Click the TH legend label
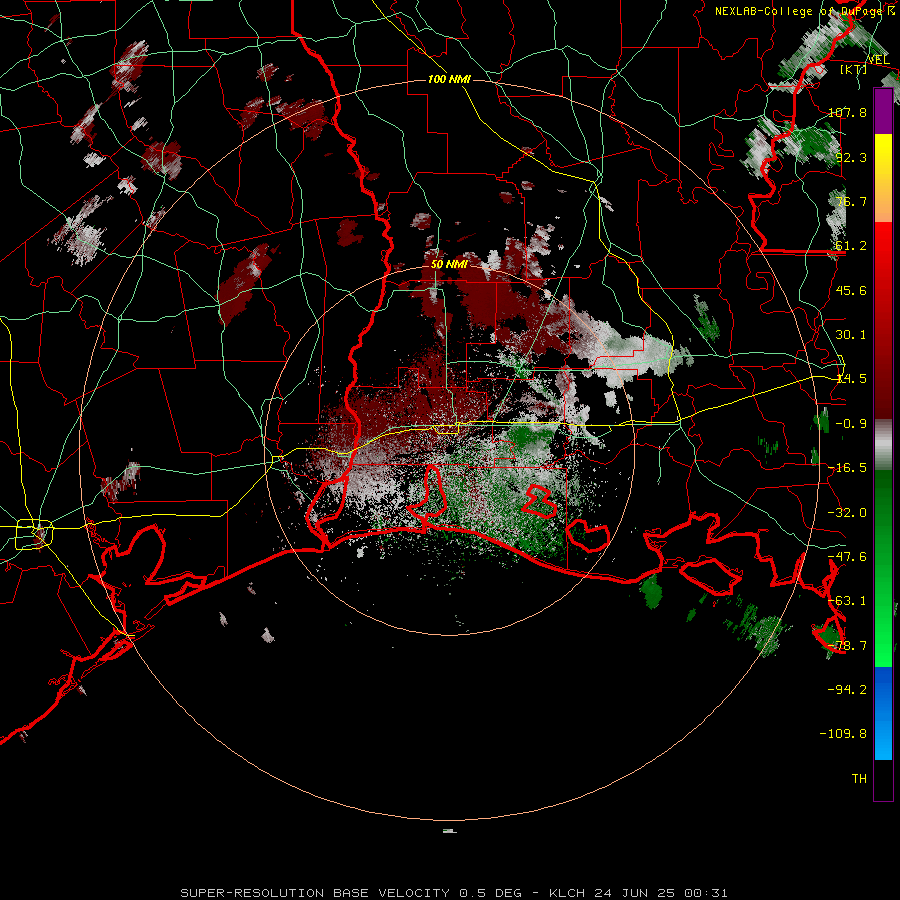Viewport: 900px width, 900px height. [859, 778]
